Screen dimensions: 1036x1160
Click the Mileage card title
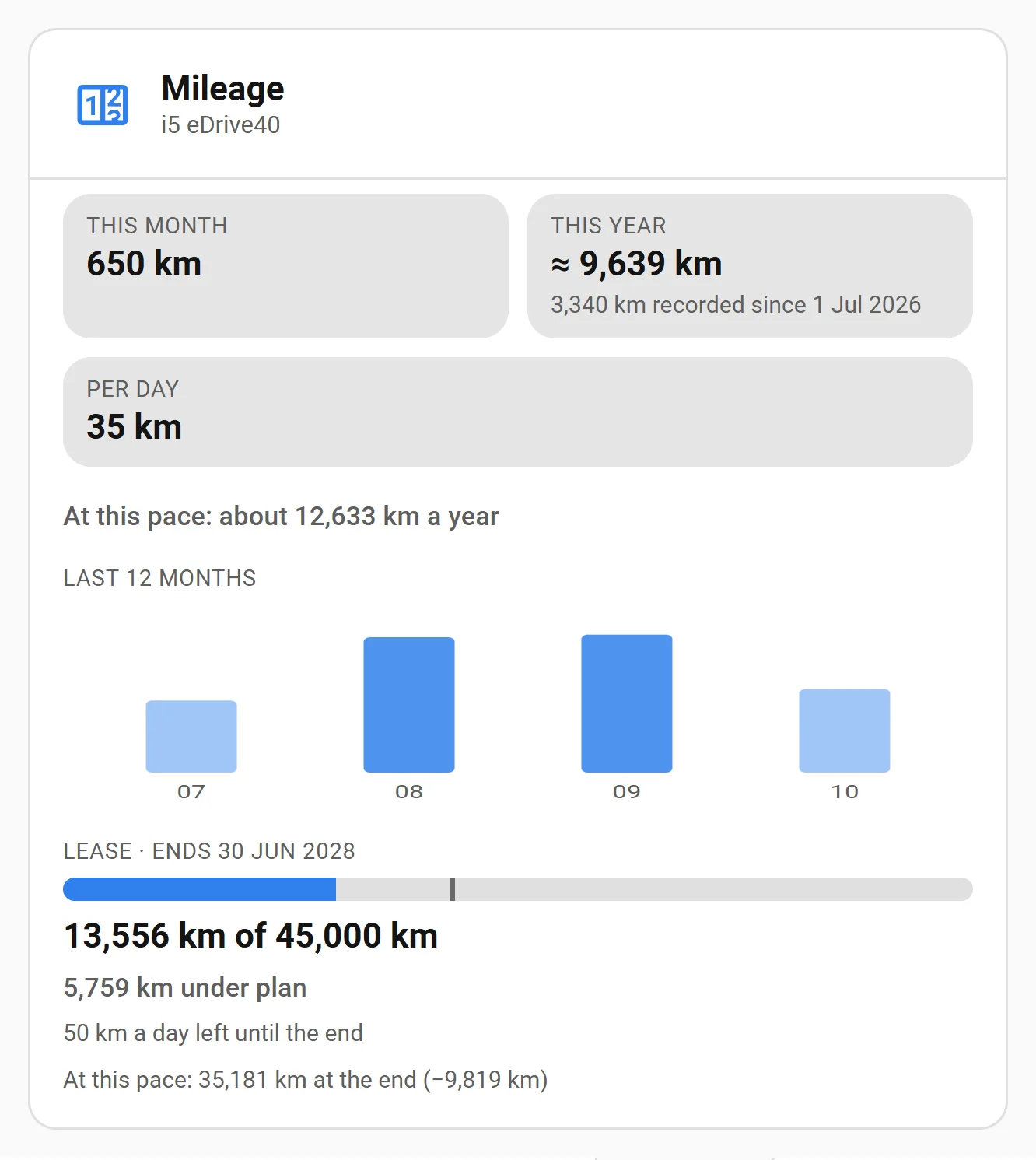pos(222,89)
